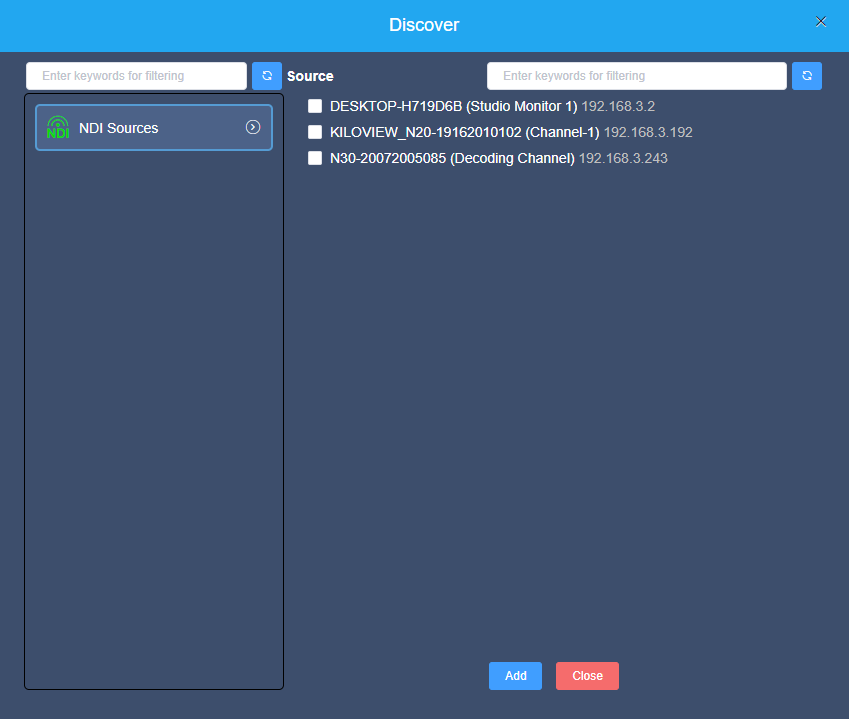Refresh the right Source list

[x=807, y=76]
